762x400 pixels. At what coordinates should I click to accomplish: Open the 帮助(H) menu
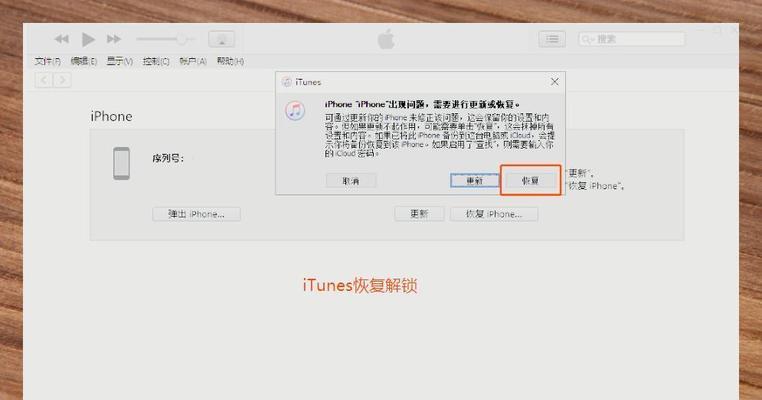click(x=230, y=61)
